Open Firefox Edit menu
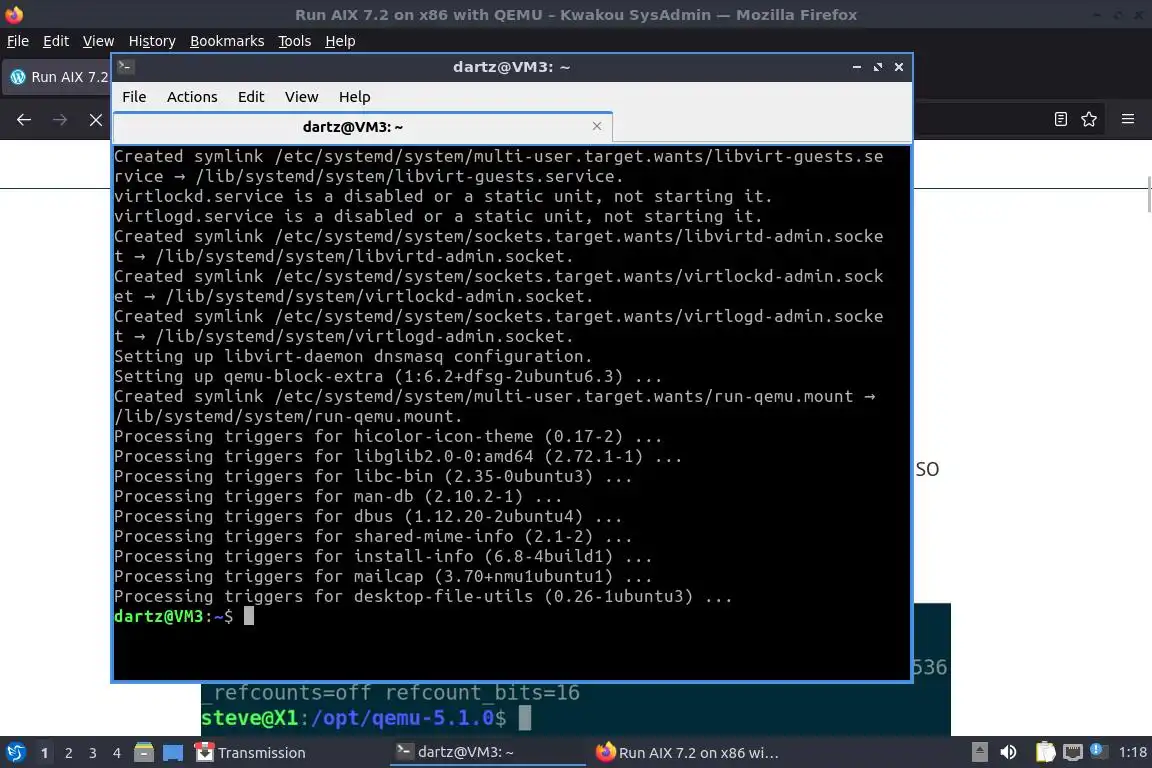 (56, 41)
